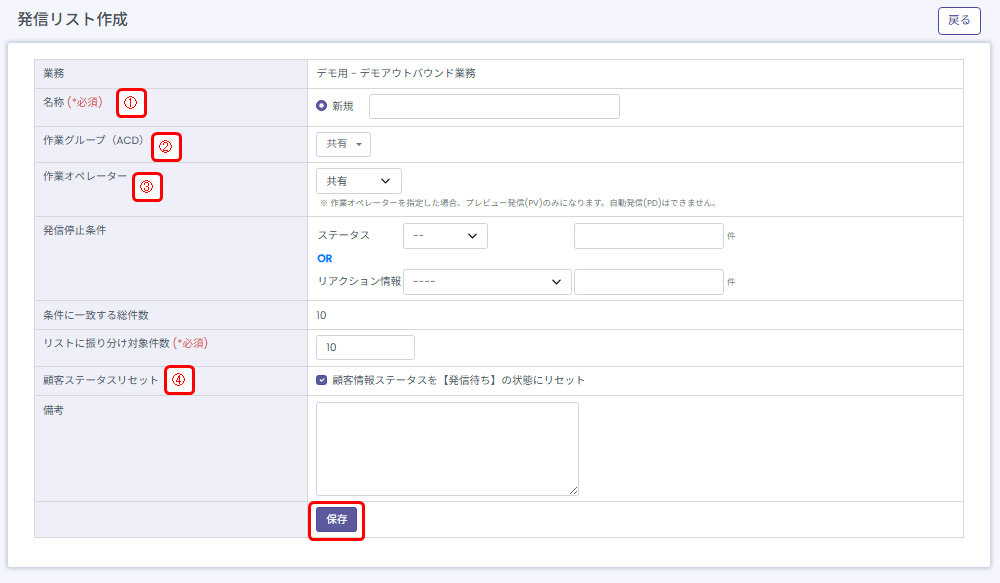Viewport: 1000px width, 583px height.
Task: Focus the 名称 text input field
Action: point(494,106)
